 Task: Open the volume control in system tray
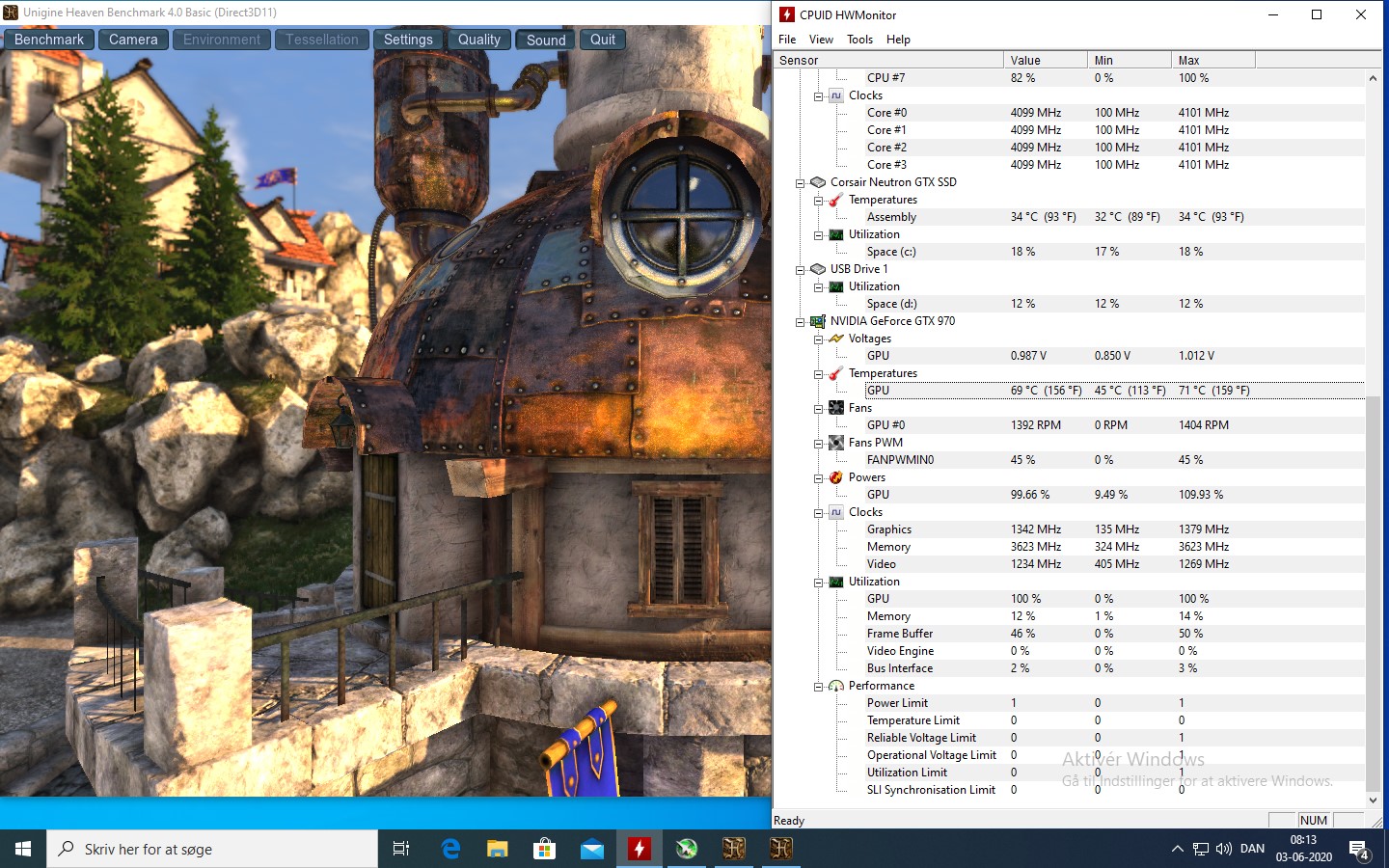coord(1224,849)
